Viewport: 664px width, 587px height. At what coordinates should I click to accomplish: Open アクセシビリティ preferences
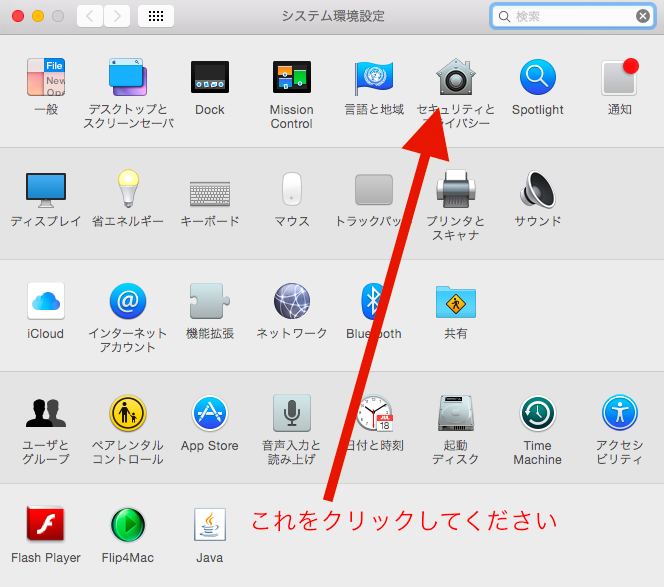click(620, 413)
